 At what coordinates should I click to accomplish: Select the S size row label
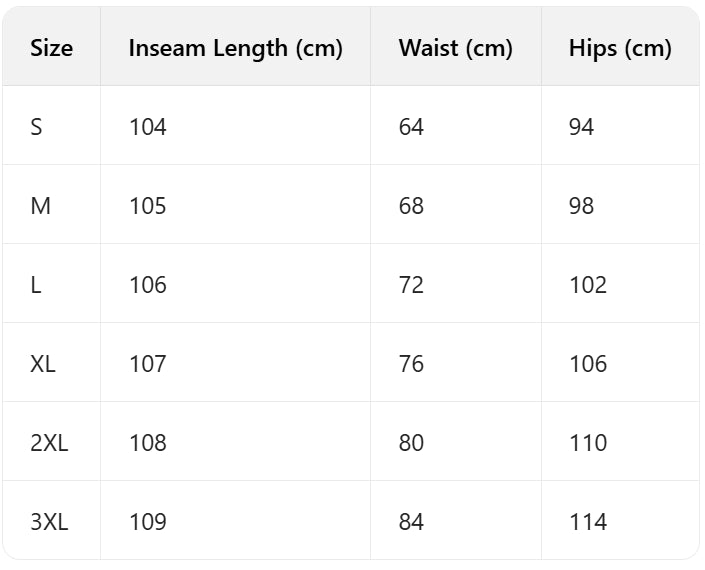36,127
